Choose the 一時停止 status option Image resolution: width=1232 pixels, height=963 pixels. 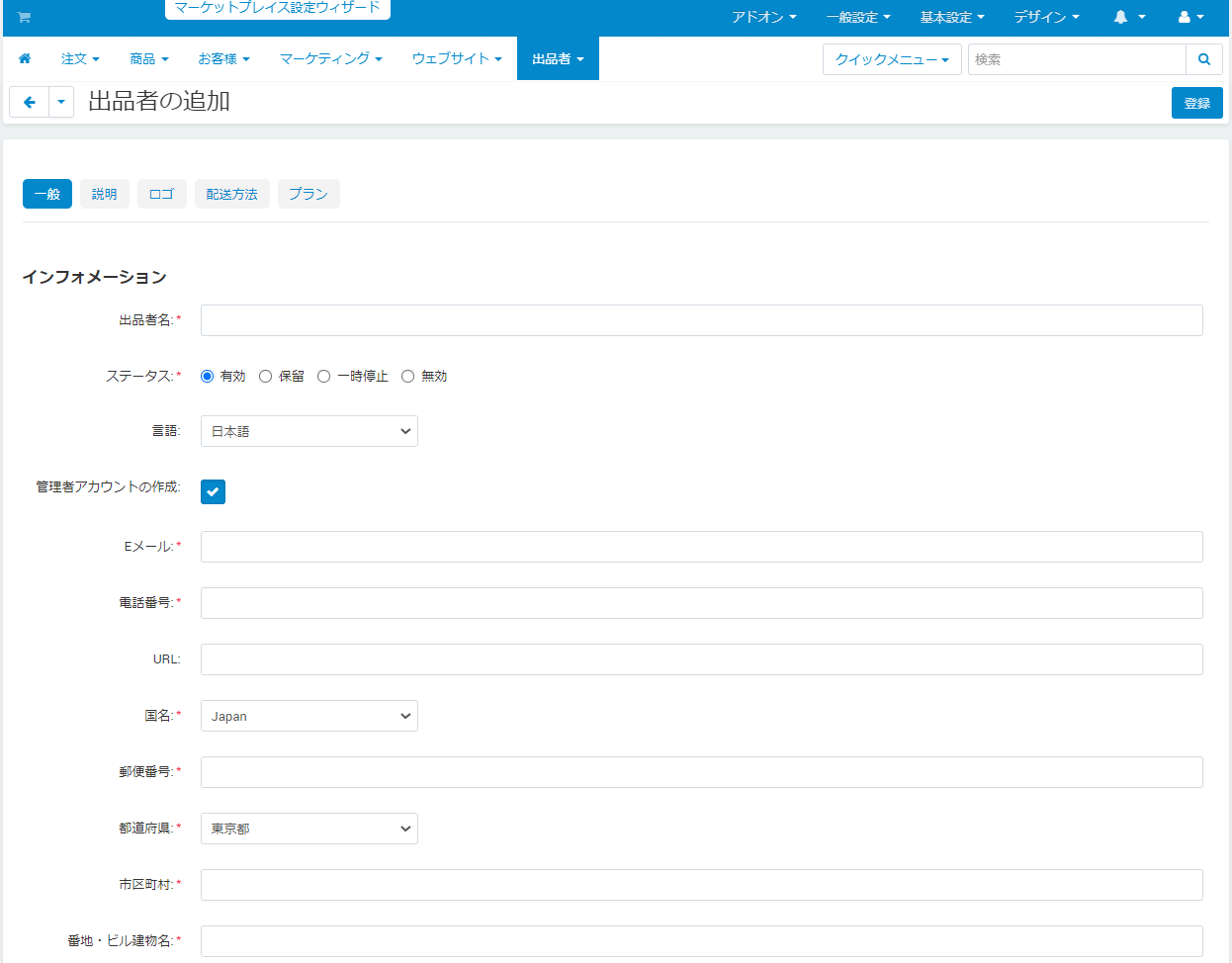tap(323, 376)
